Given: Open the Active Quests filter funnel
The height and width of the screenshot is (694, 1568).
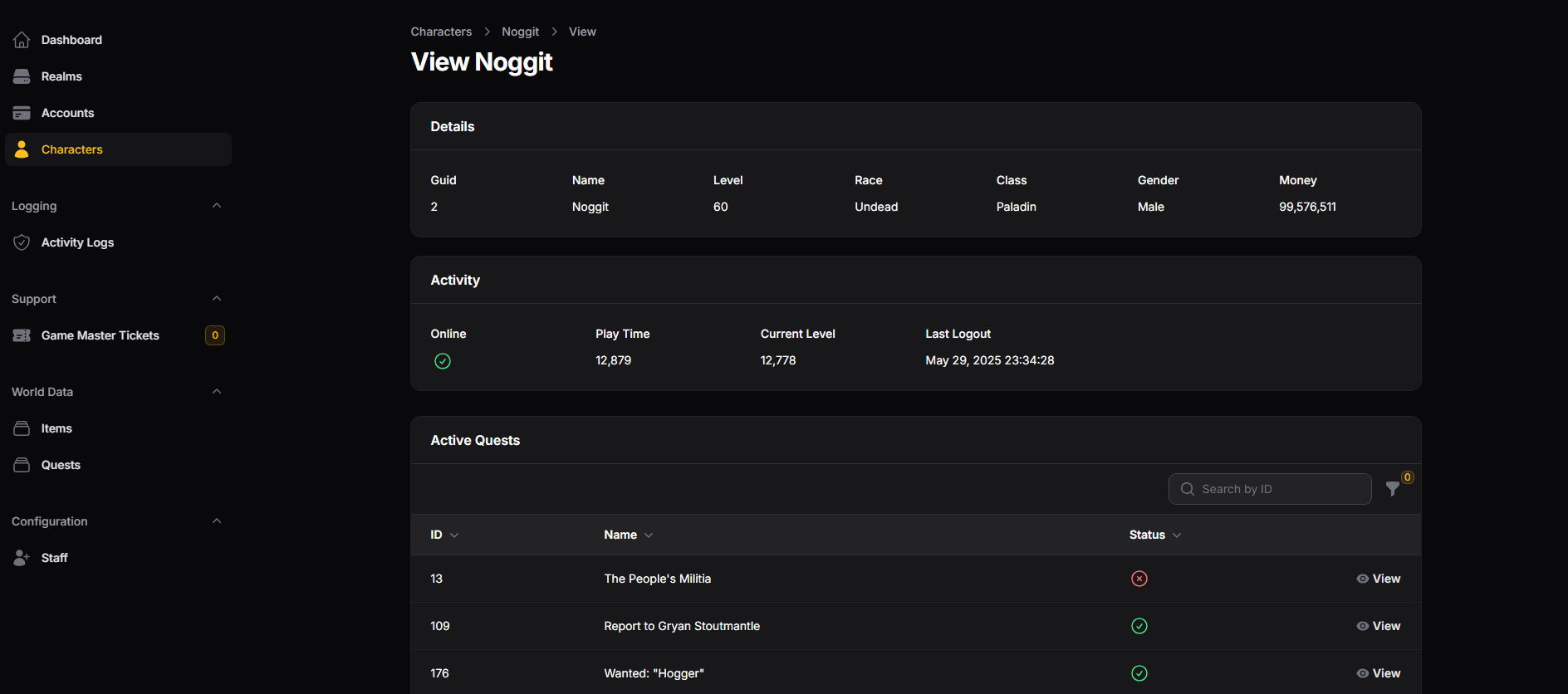Looking at the screenshot, I should [1393, 489].
